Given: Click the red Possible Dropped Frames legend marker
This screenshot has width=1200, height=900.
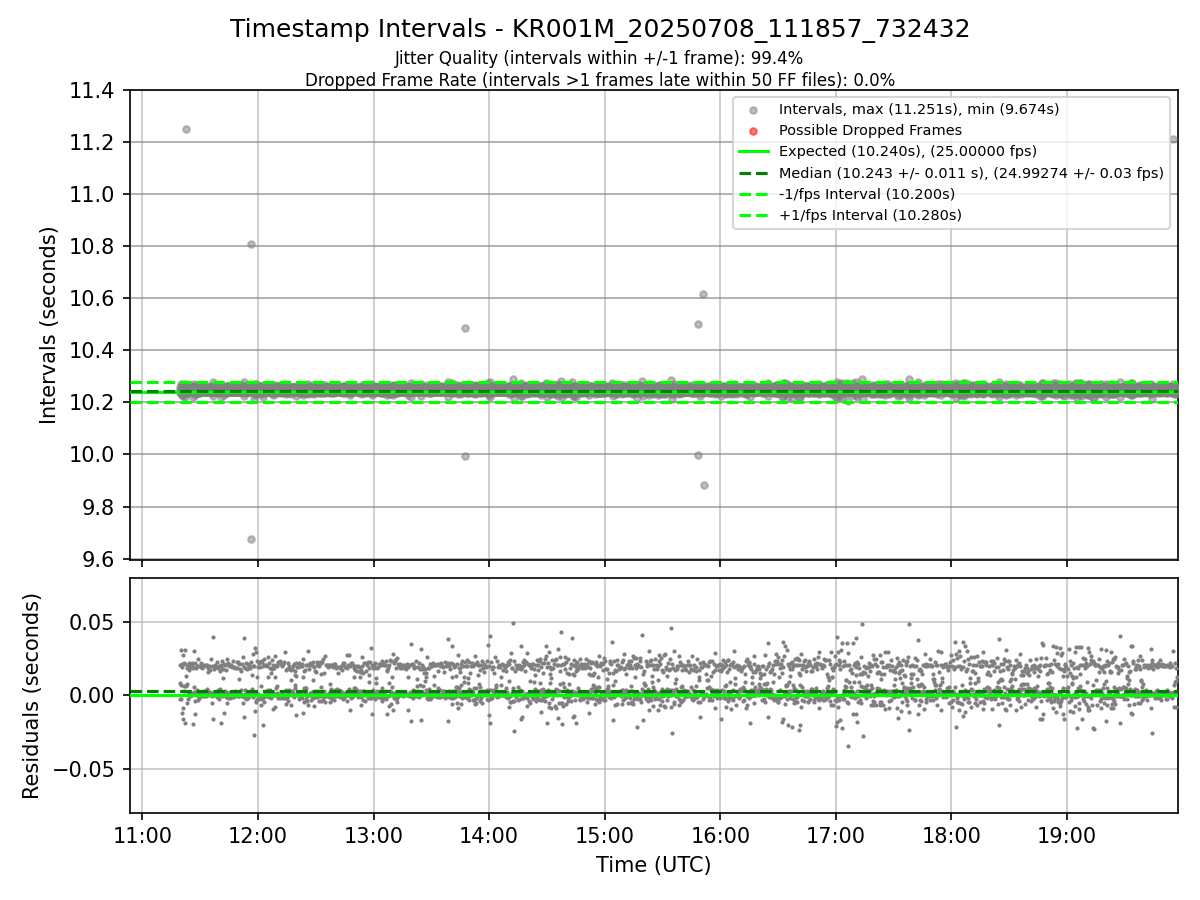Looking at the screenshot, I should pos(753,131).
